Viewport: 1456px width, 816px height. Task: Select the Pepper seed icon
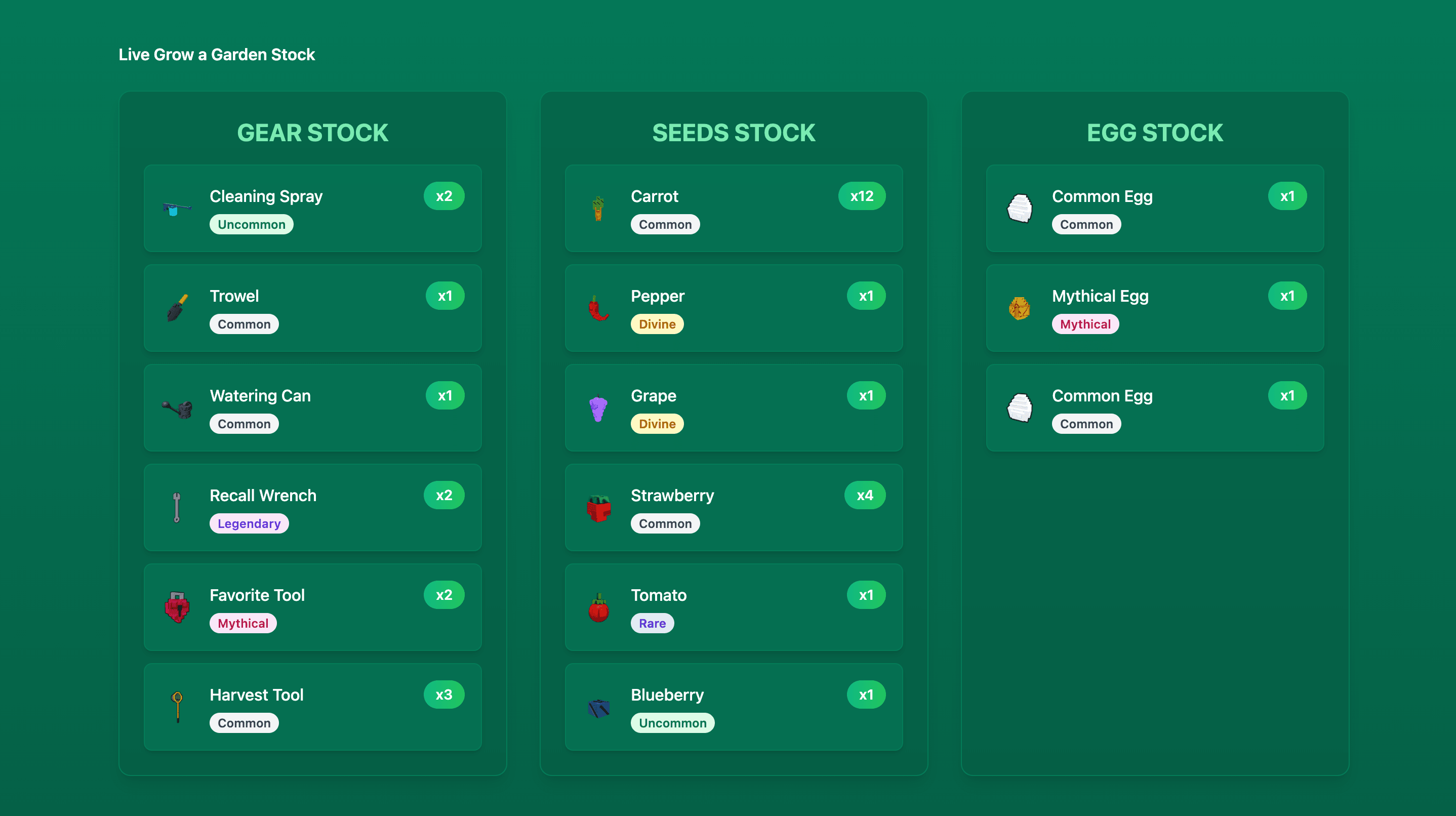pyautogui.click(x=598, y=309)
